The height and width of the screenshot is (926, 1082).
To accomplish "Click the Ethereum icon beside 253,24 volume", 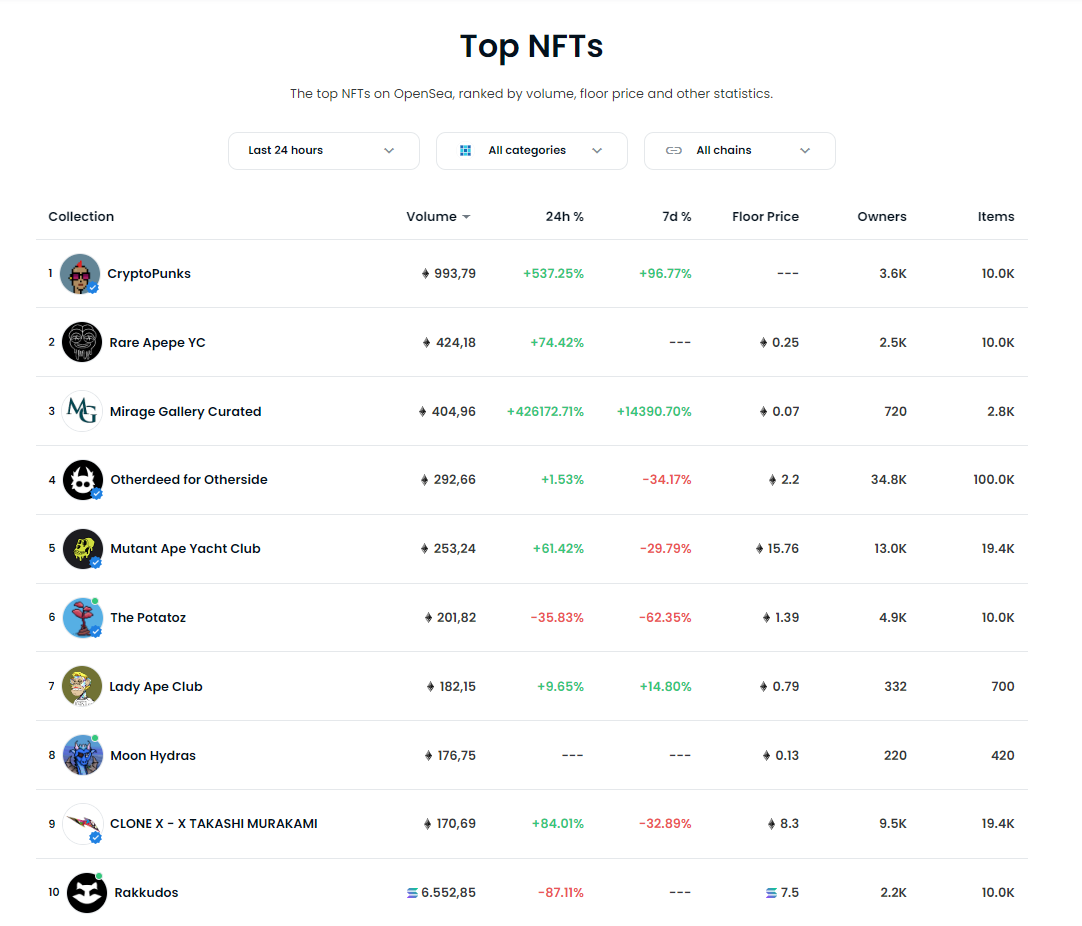I will (424, 549).
